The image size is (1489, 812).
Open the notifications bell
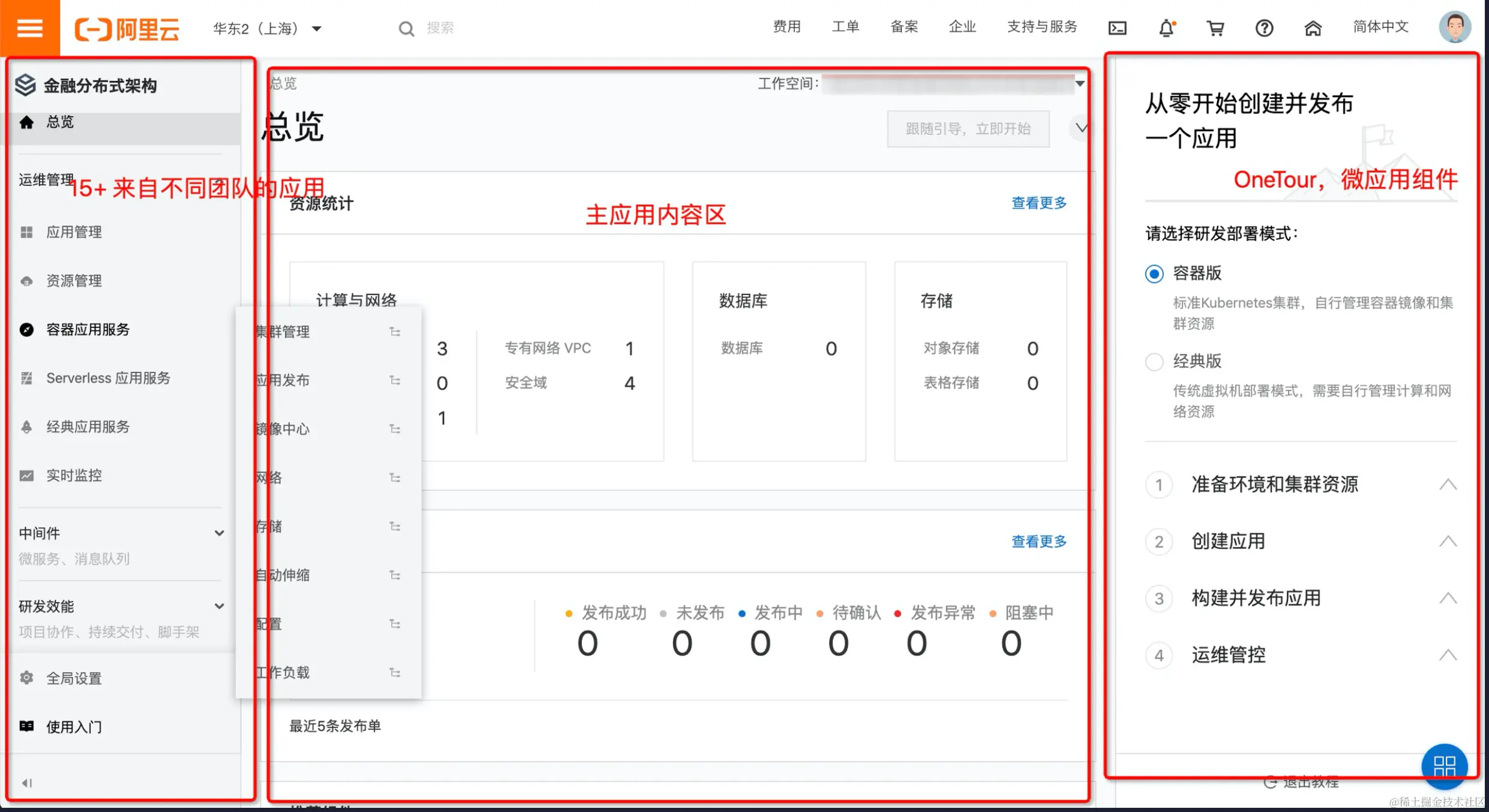(1167, 28)
